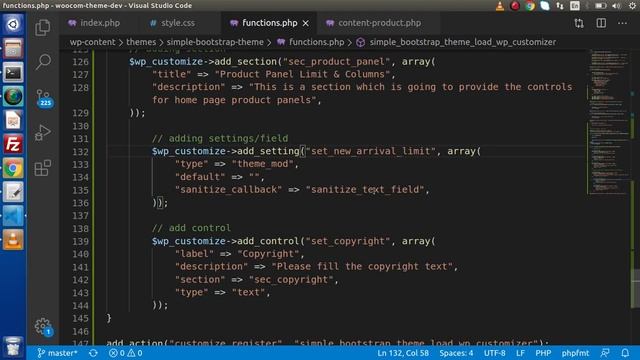Click line number 139 in gutter

tap(80, 241)
